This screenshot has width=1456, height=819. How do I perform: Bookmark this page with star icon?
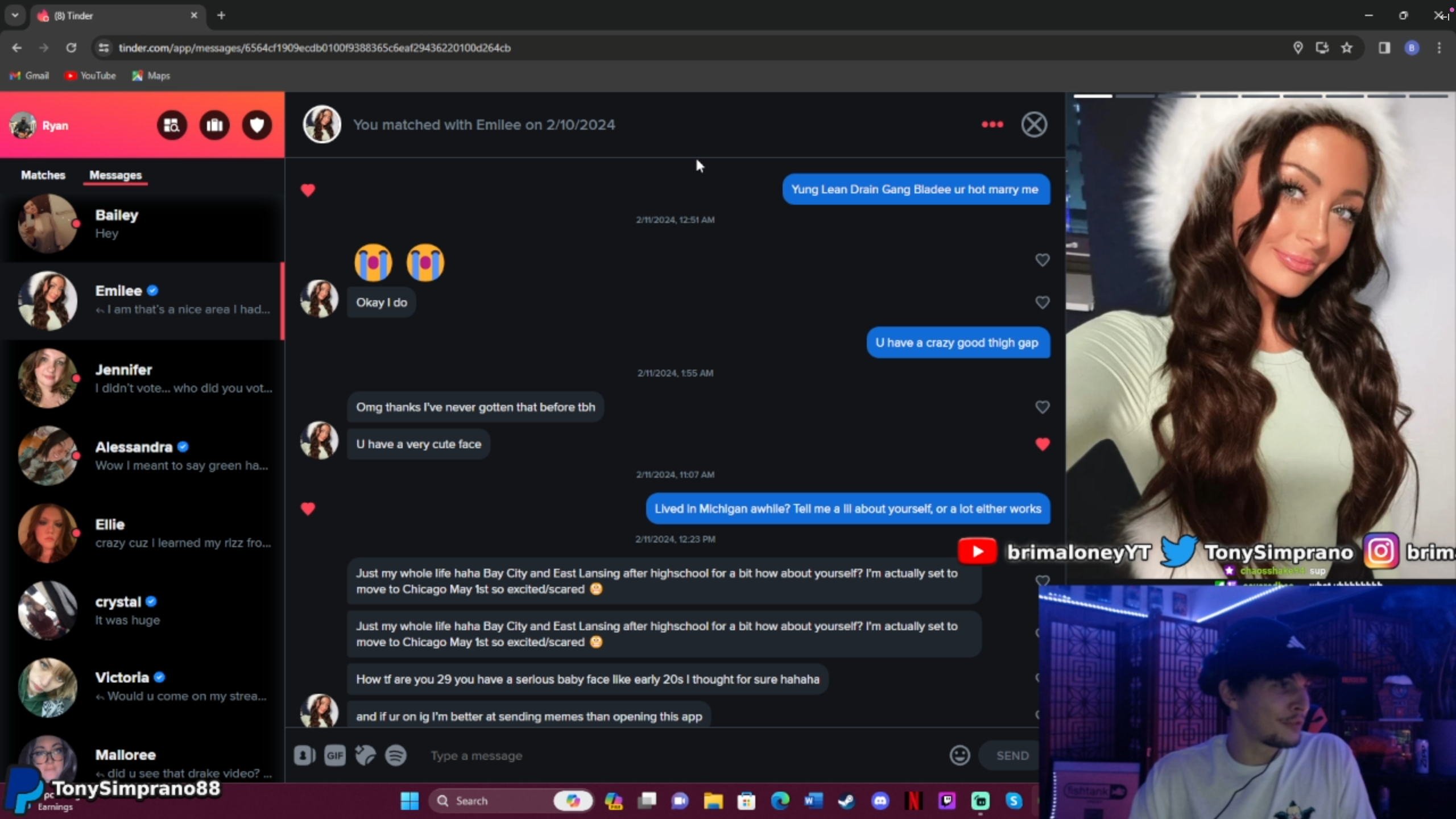1347,48
